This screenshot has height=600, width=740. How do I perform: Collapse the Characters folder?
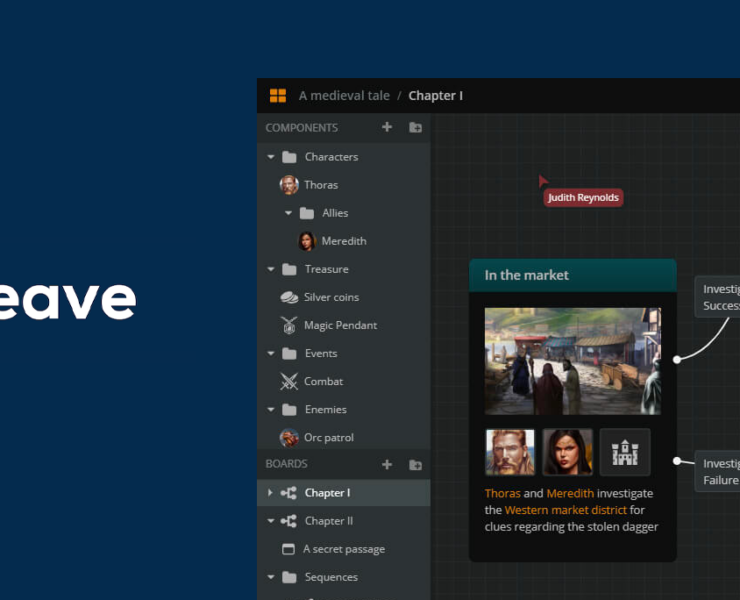coord(271,157)
